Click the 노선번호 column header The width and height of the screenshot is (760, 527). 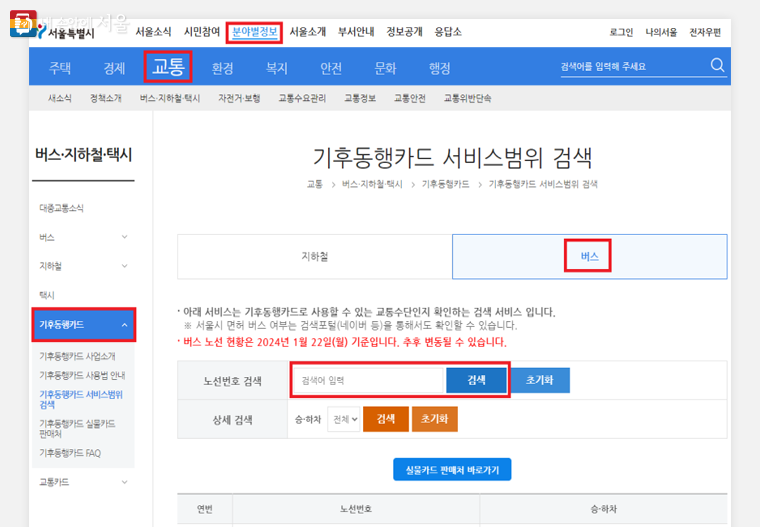tap(356, 509)
